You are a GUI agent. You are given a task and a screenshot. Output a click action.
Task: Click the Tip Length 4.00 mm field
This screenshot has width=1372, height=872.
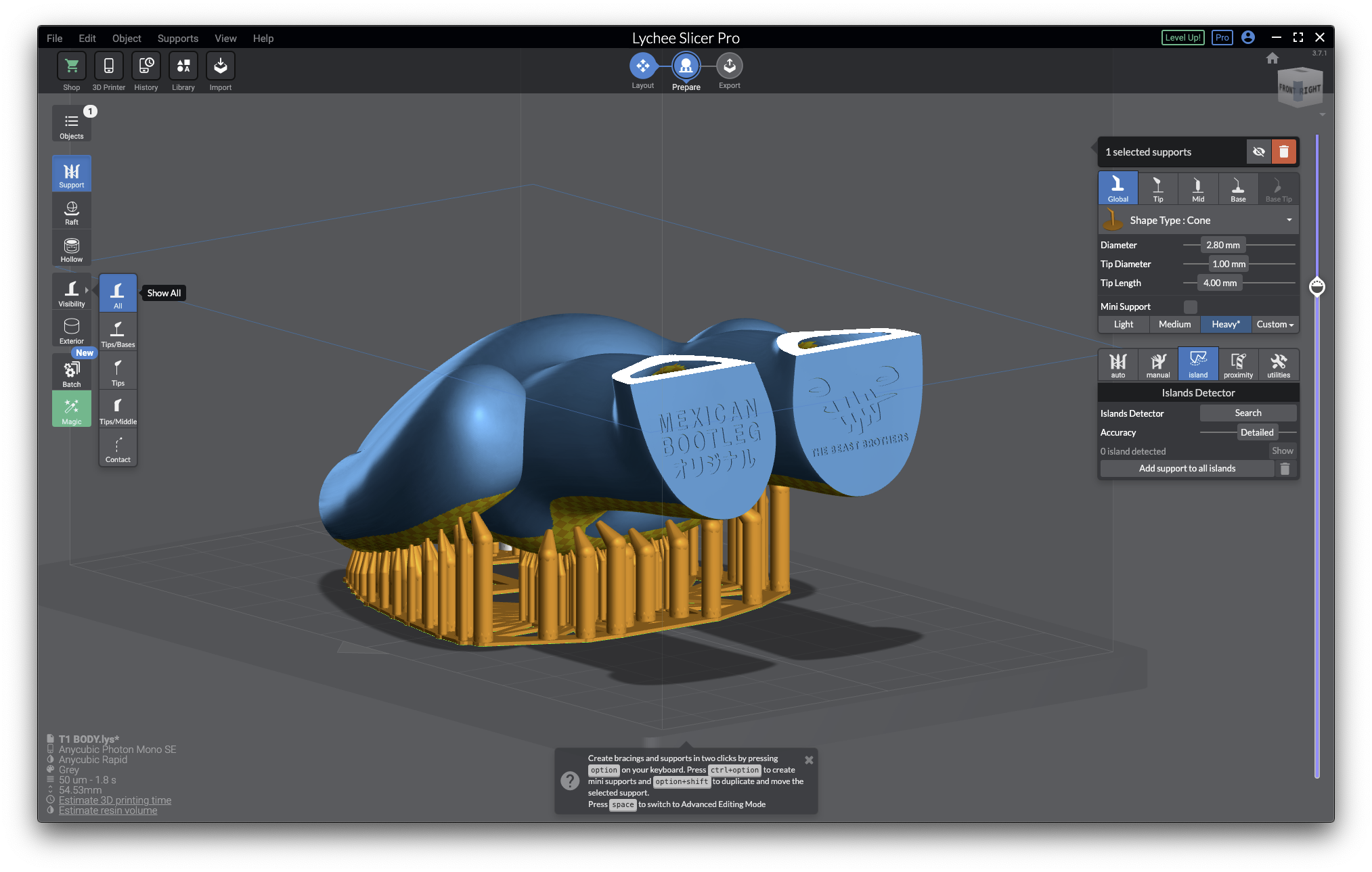(1220, 283)
